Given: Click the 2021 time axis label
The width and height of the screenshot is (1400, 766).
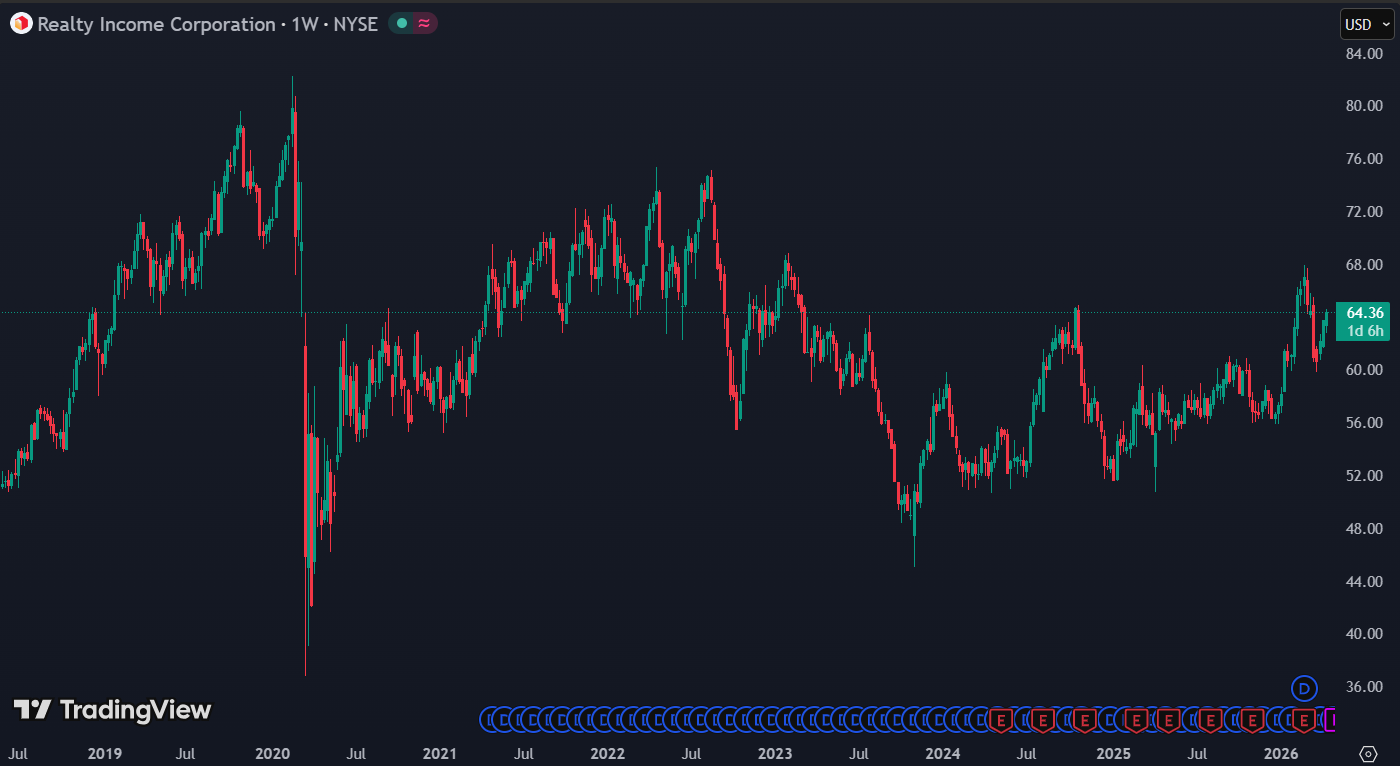Looking at the screenshot, I should click(x=439, y=753).
